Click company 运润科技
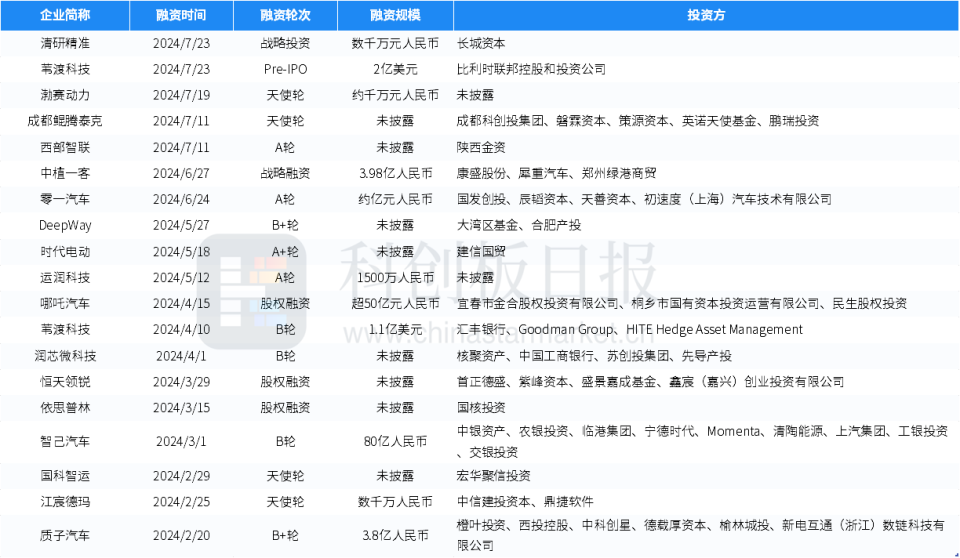The image size is (960, 558). pos(65,277)
